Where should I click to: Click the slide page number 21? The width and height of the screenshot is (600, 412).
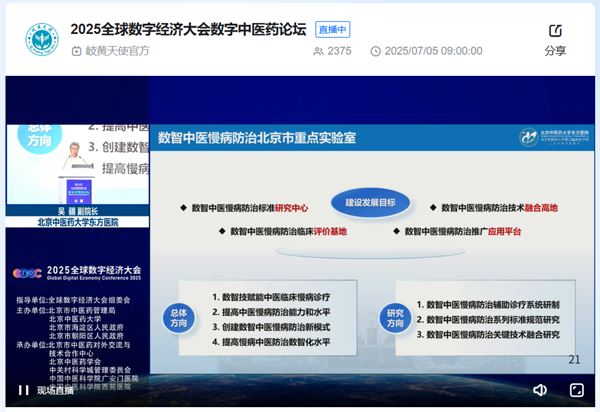tap(574, 360)
